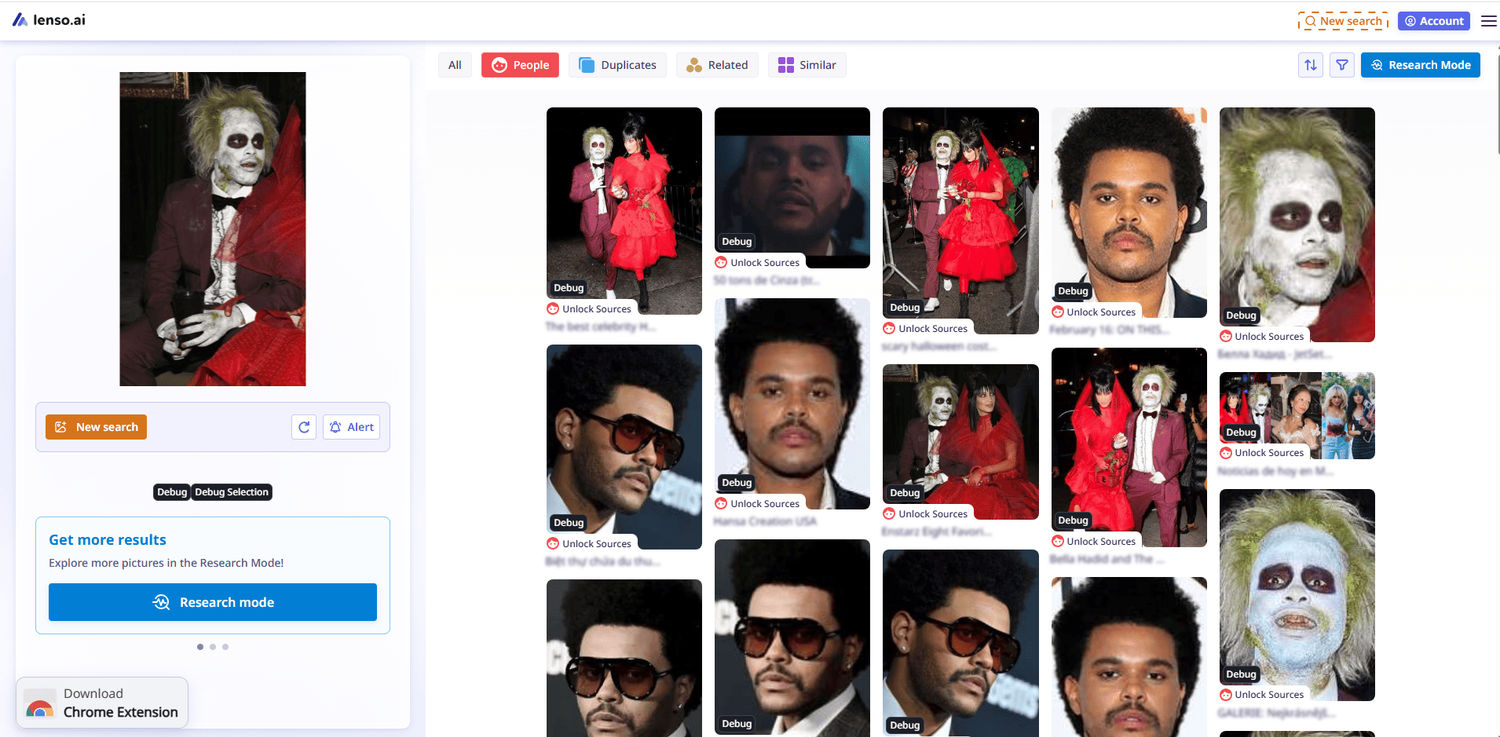Open Research Mode from the top toolbar
This screenshot has width=1500, height=737.
tap(1420, 65)
